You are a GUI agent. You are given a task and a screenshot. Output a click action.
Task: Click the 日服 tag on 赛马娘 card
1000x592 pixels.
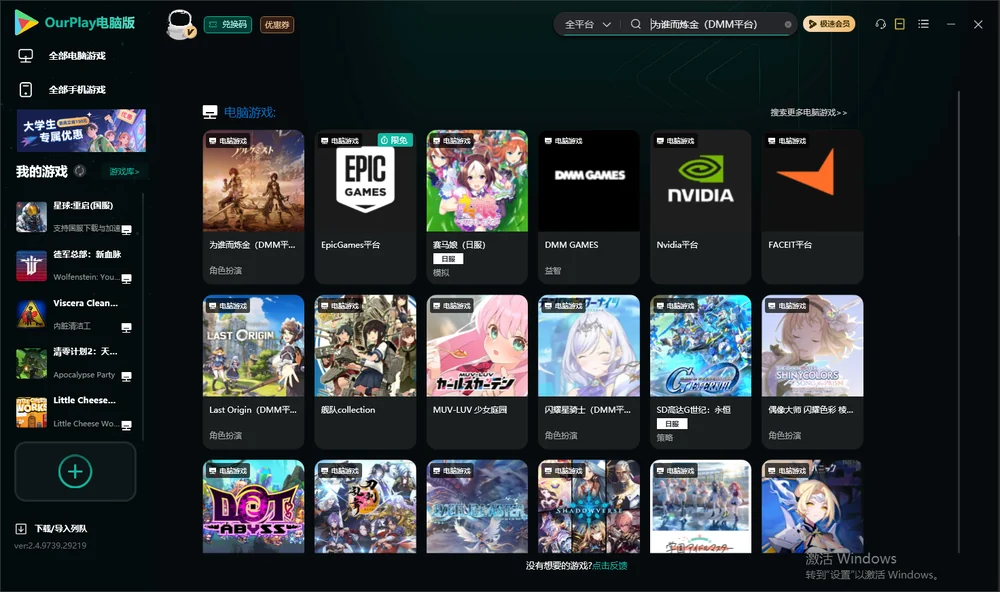pos(448,259)
